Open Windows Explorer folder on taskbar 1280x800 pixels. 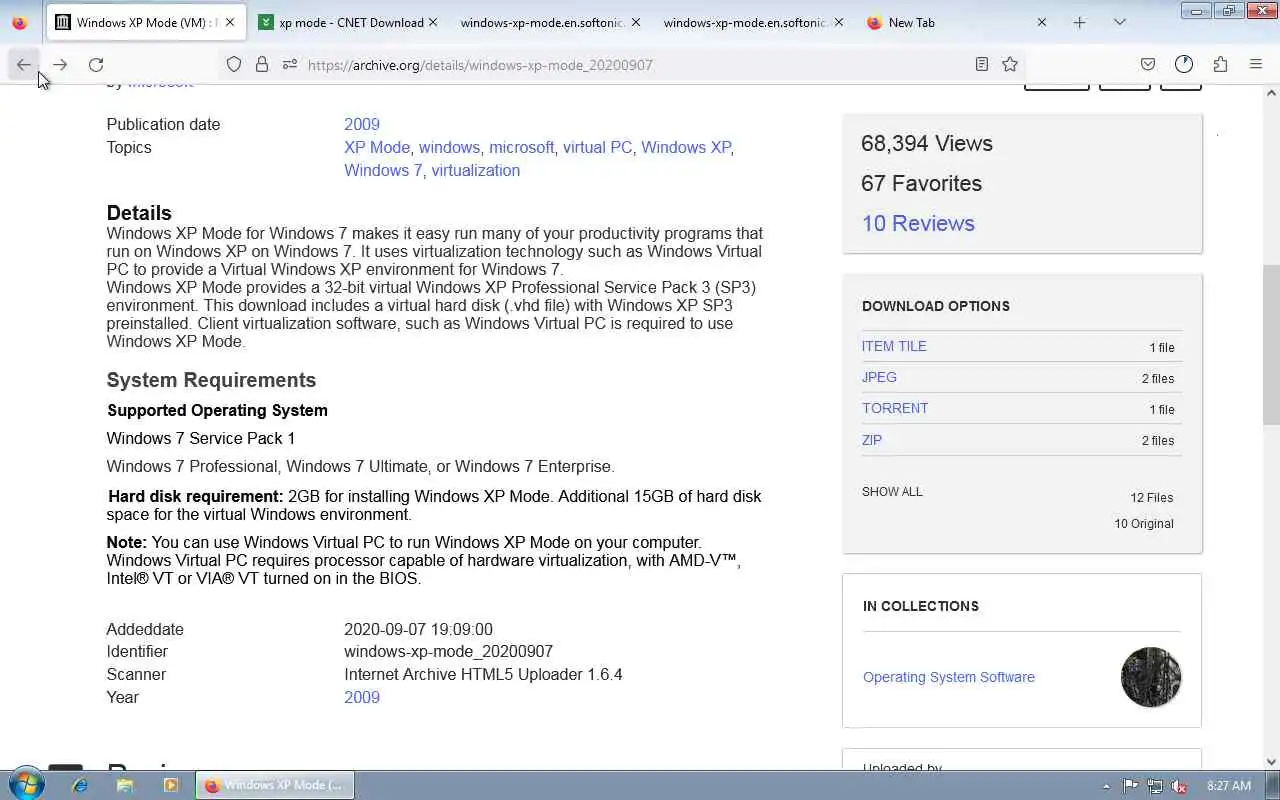click(125, 786)
